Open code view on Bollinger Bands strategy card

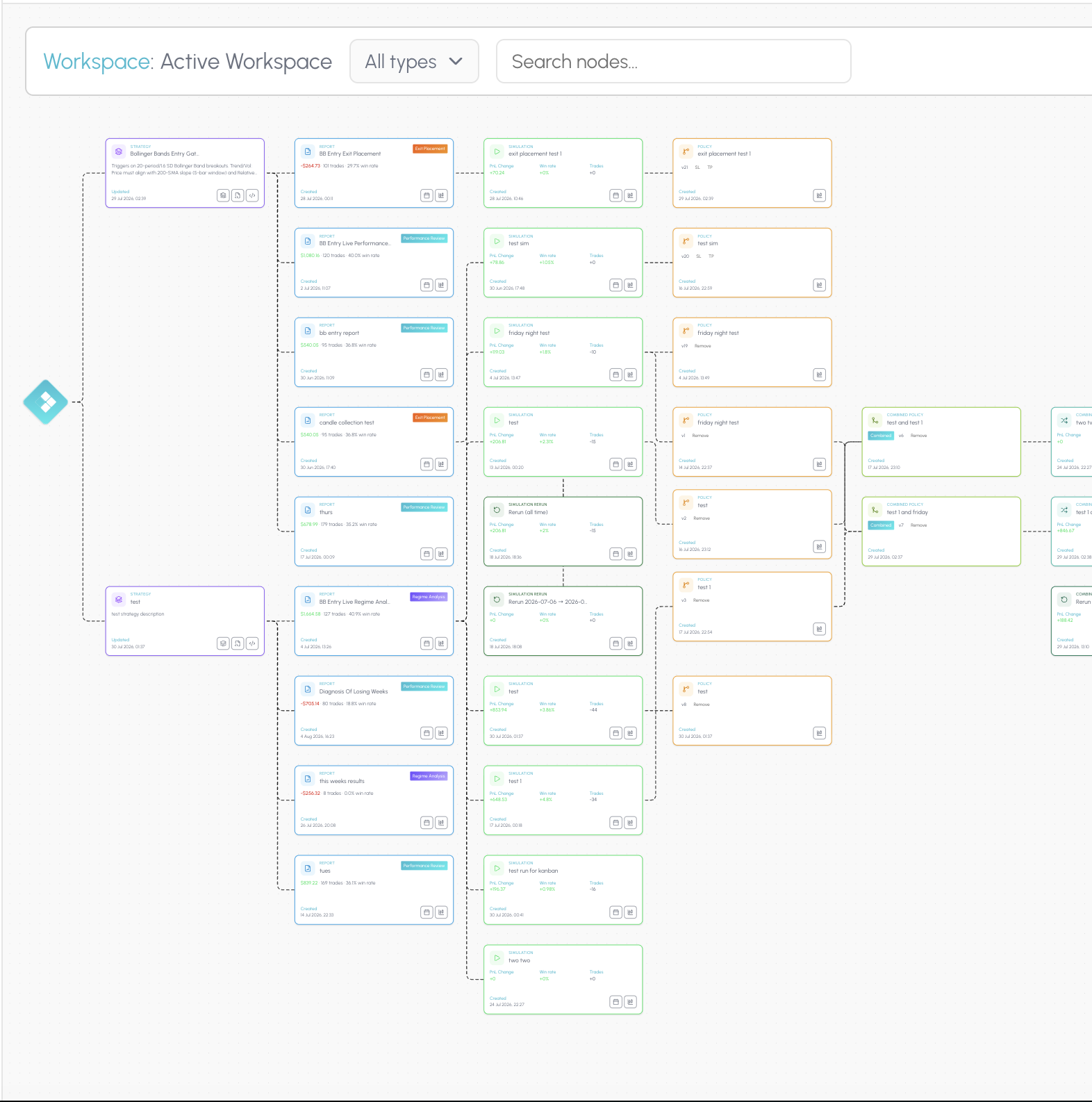(x=252, y=195)
